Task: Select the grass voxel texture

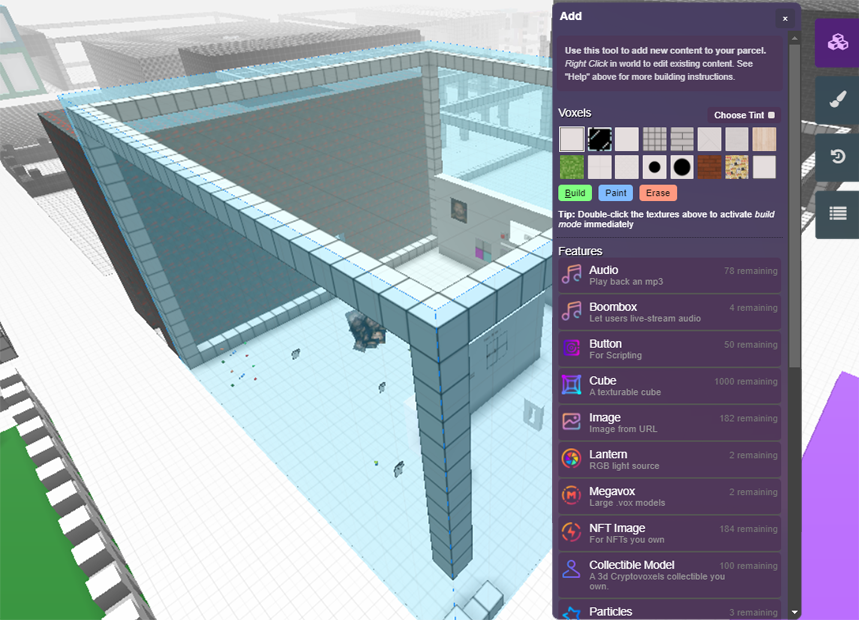Action: [x=571, y=167]
